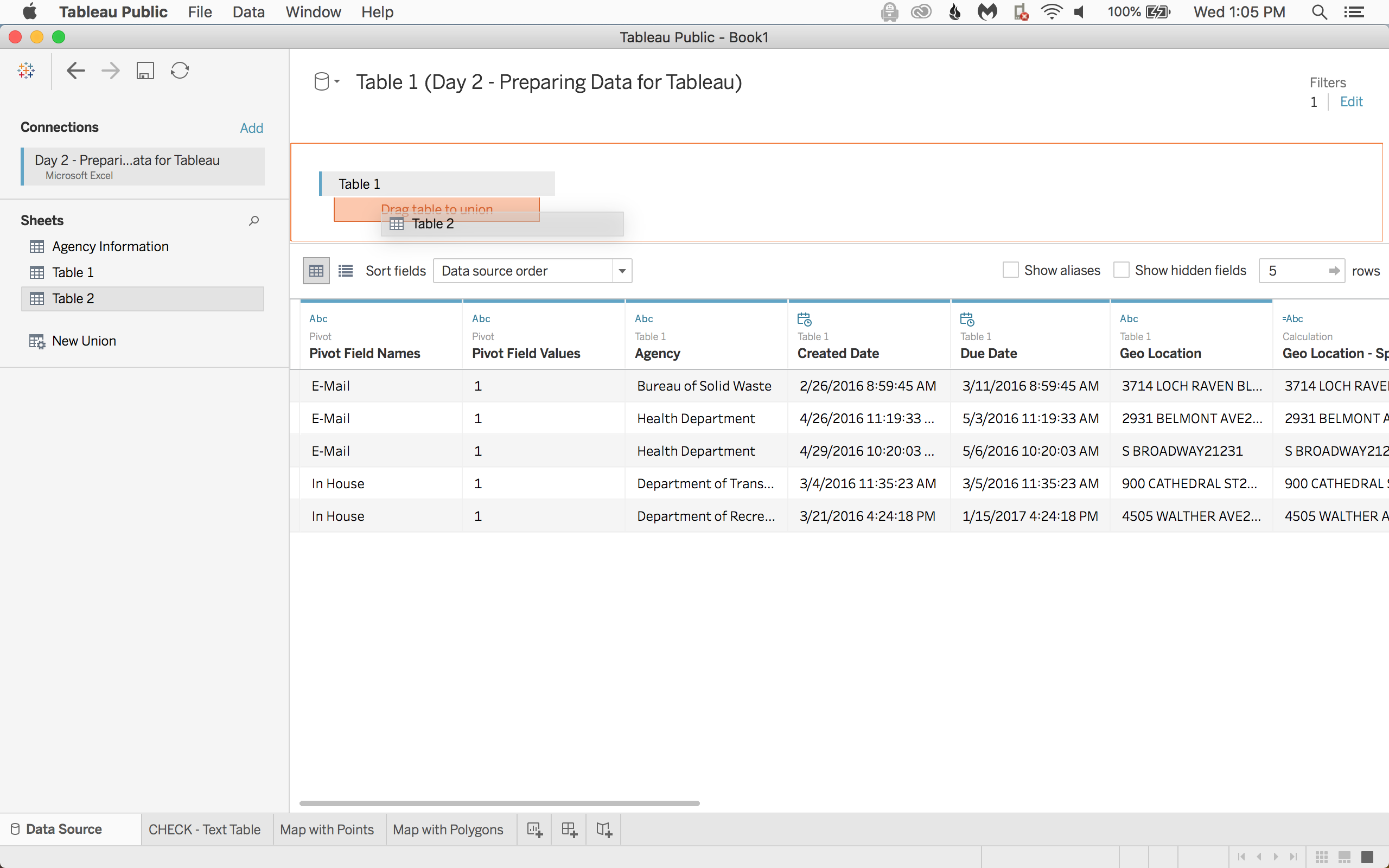Screen dimensions: 1389x868
Task: Jump to the first sheet tab
Action: [1241, 857]
